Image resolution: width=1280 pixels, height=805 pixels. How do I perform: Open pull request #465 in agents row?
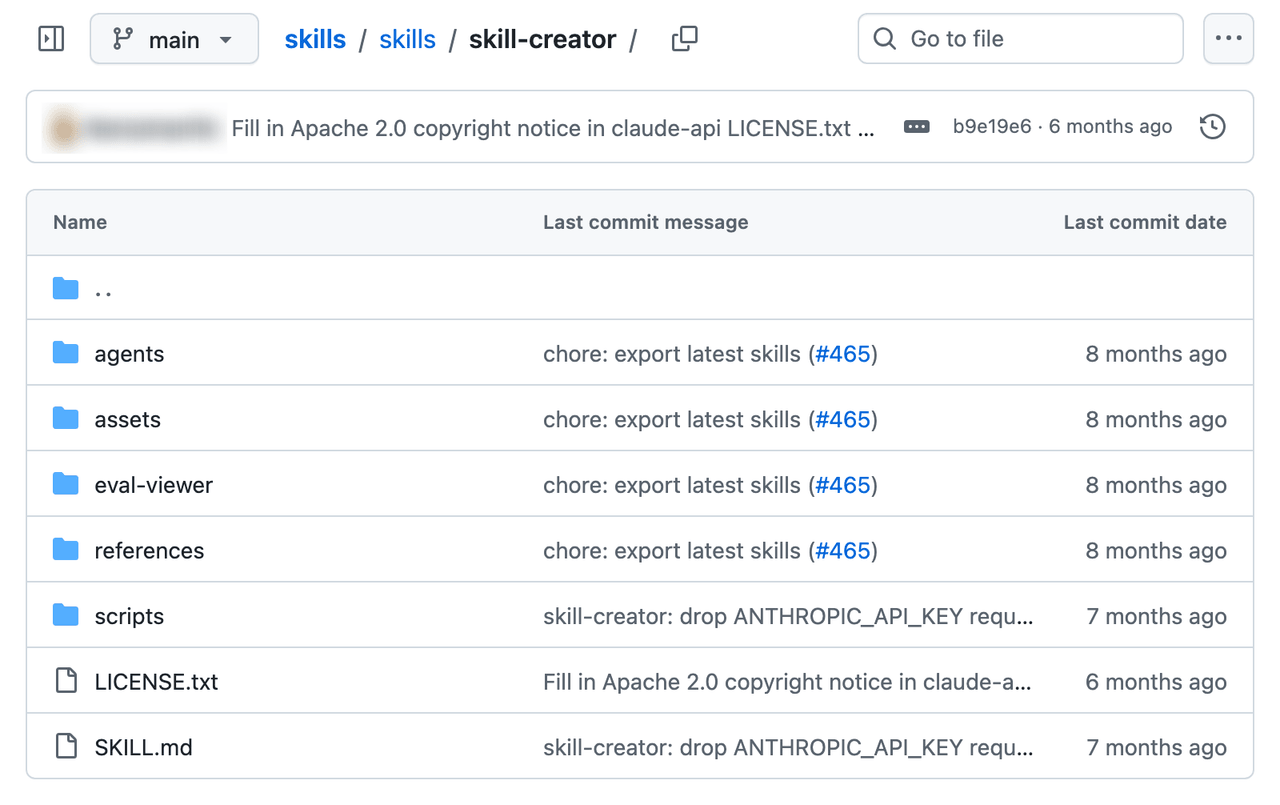[843, 354]
